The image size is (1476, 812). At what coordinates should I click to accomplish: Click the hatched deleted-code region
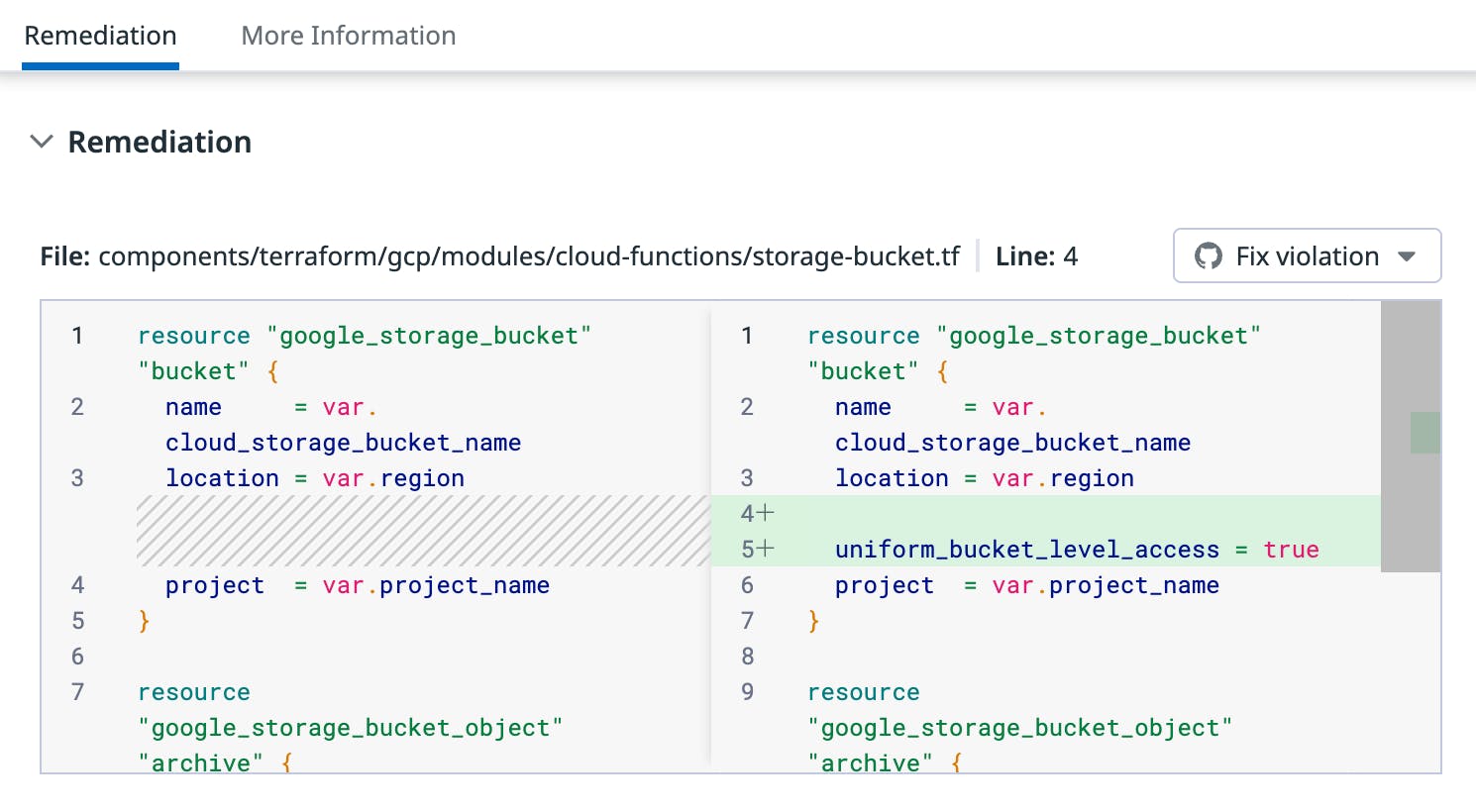point(423,531)
